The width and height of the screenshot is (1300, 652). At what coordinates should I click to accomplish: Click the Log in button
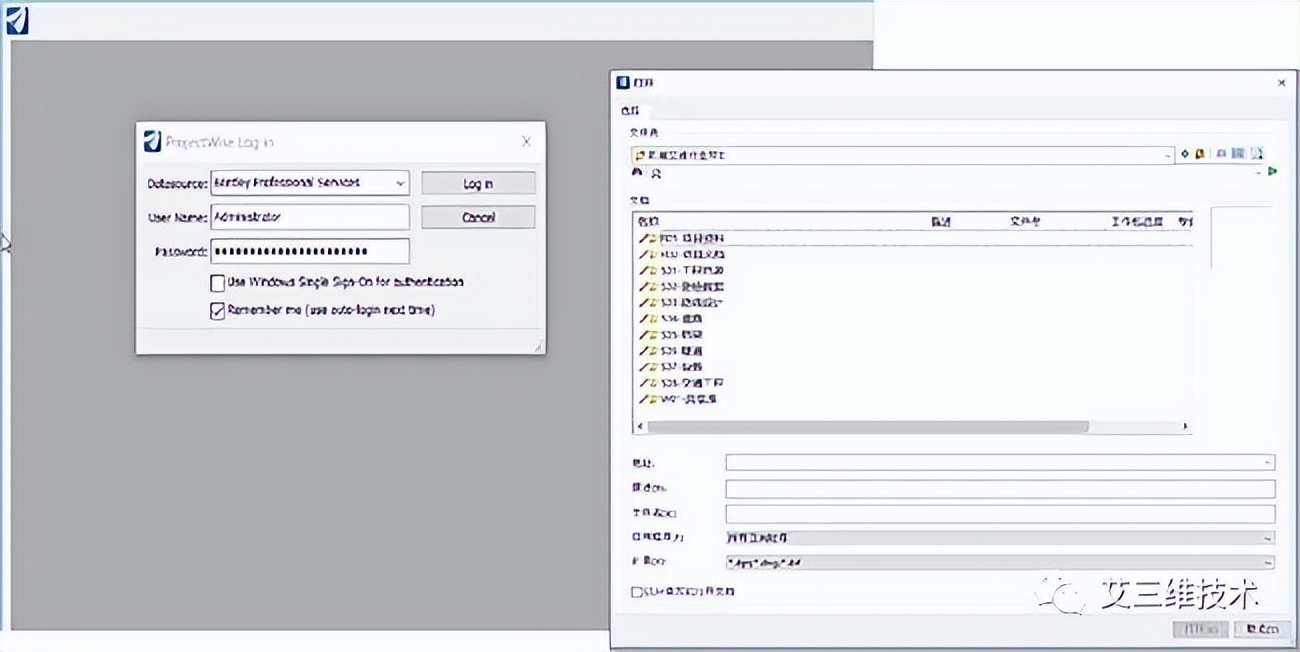[x=478, y=183]
